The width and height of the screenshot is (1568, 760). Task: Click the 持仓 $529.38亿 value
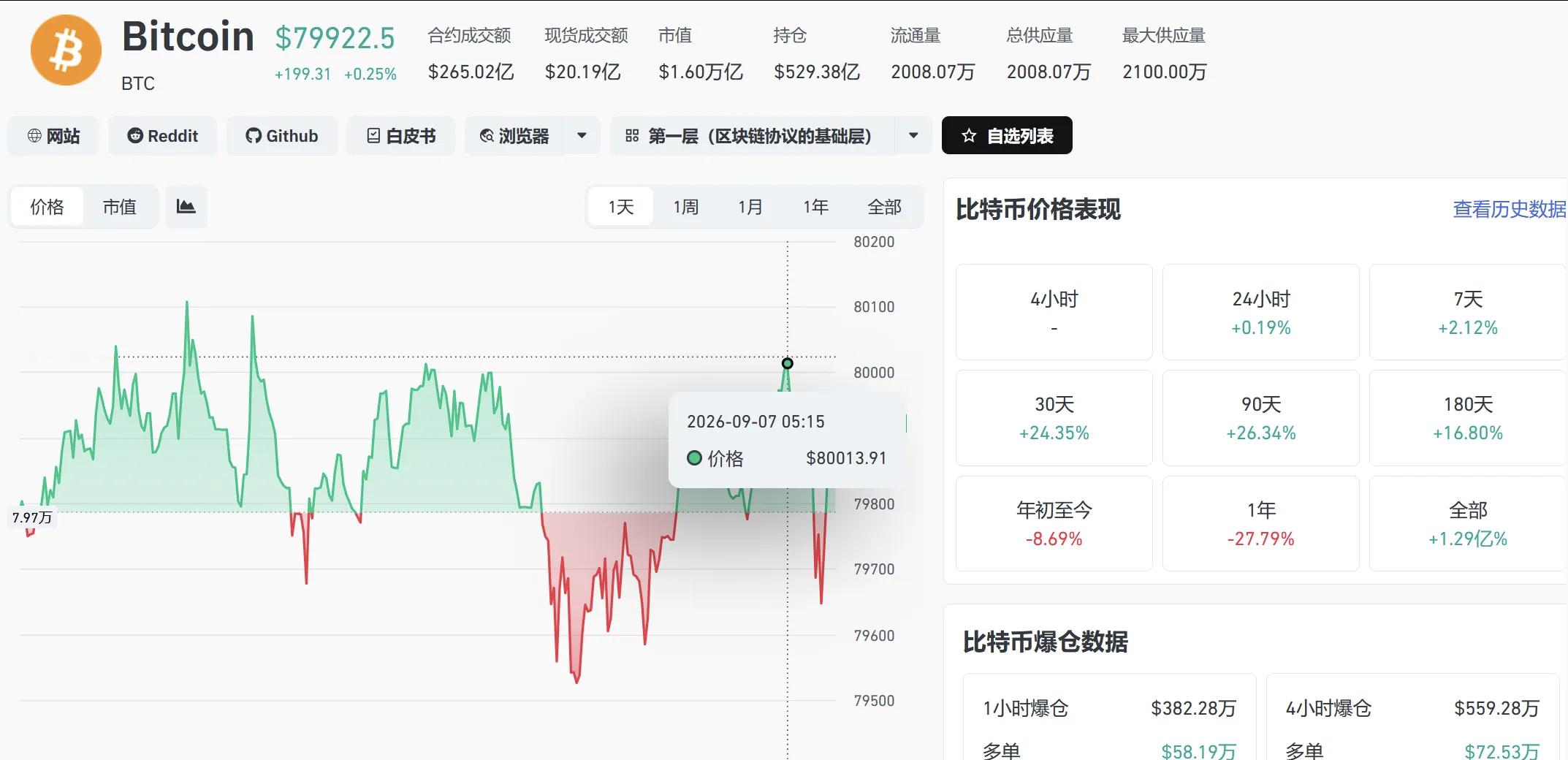coord(817,72)
